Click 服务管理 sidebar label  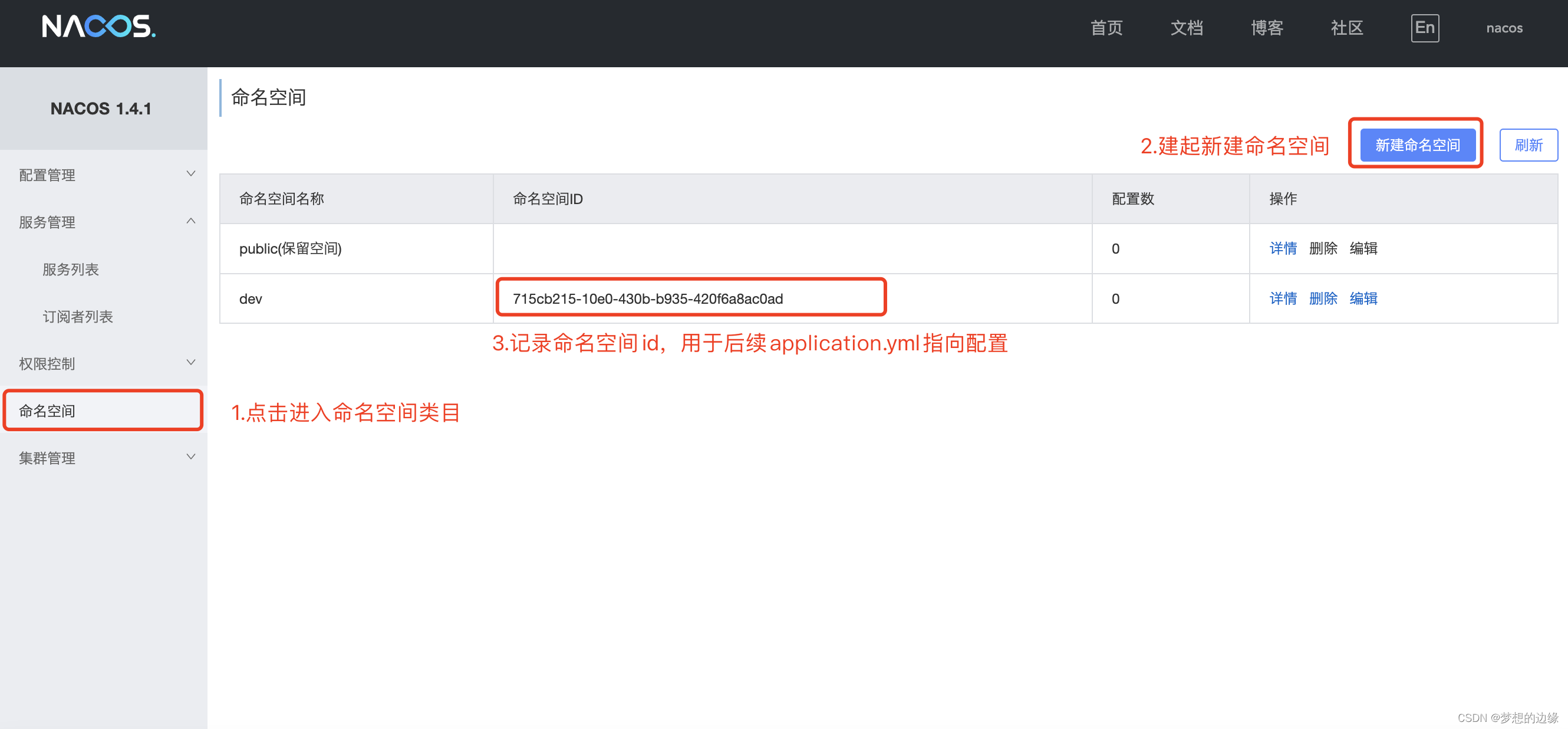(47, 222)
